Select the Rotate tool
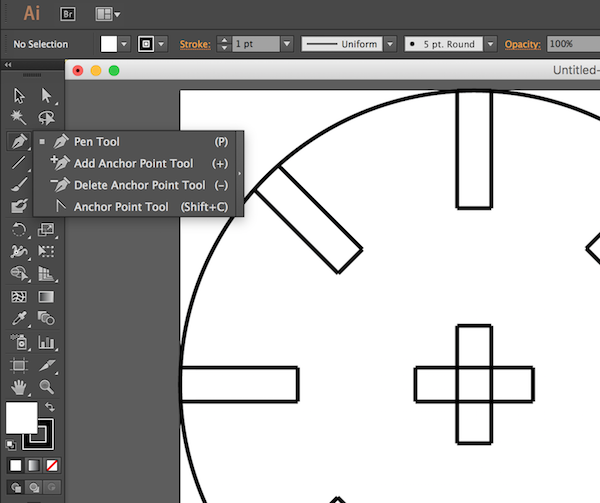The height and width of the screenshot is (503, 600). (19, 230)
